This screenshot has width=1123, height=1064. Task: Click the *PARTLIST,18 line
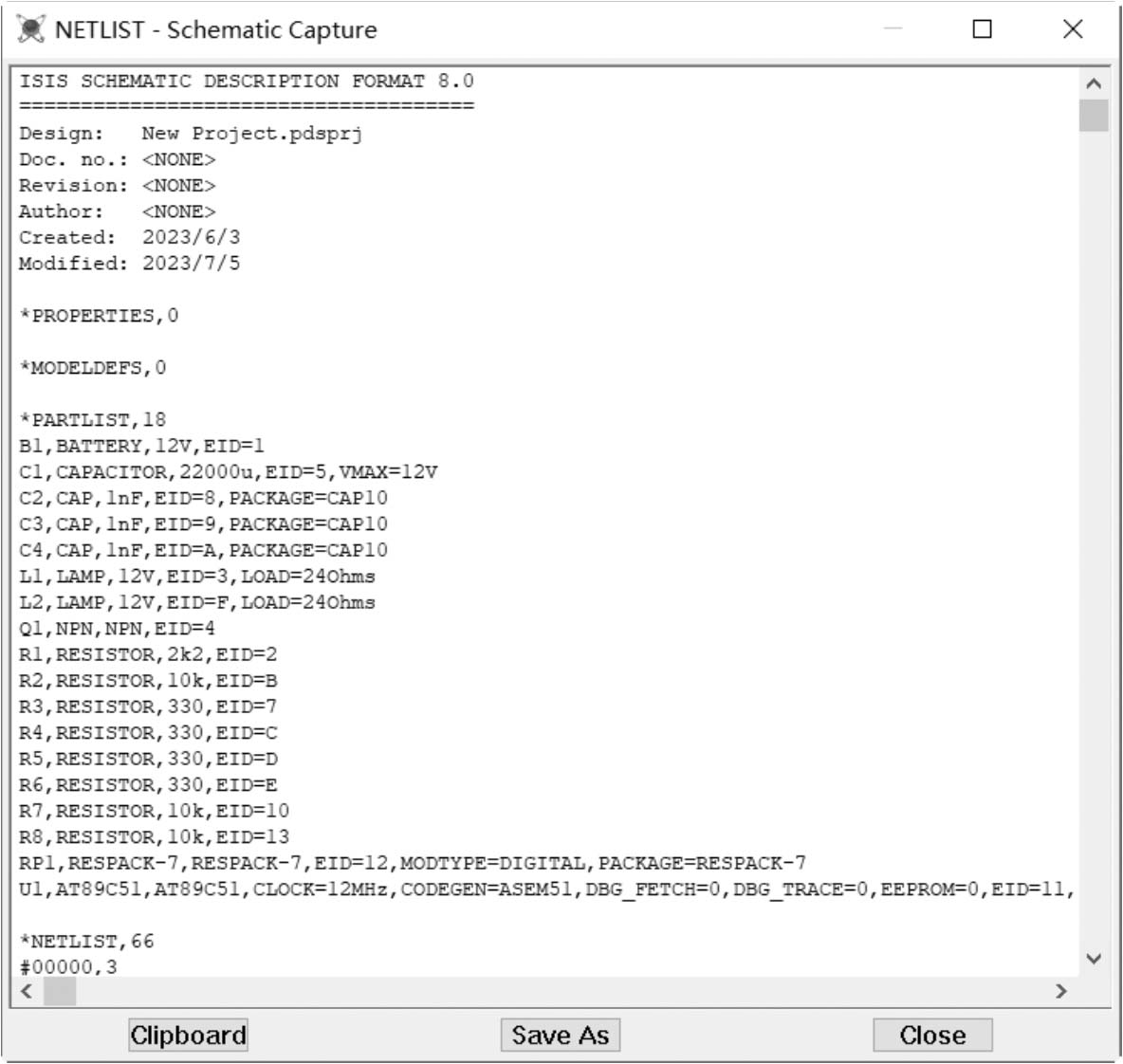point(92,419)
